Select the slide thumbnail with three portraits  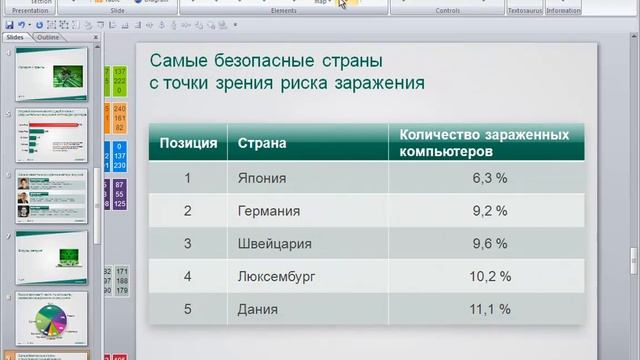(x=51, y=196)
